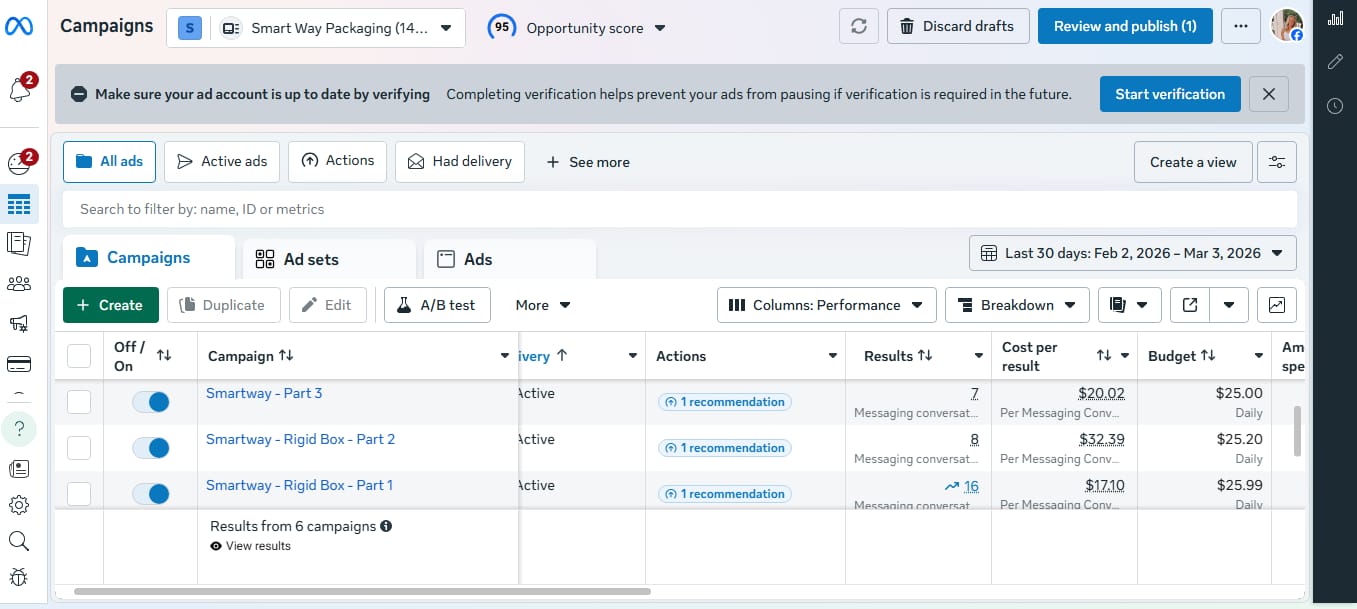The image size is (1357, 609).
Task: Open the three-dots more options button
Action: click(x=1241, y=26)
